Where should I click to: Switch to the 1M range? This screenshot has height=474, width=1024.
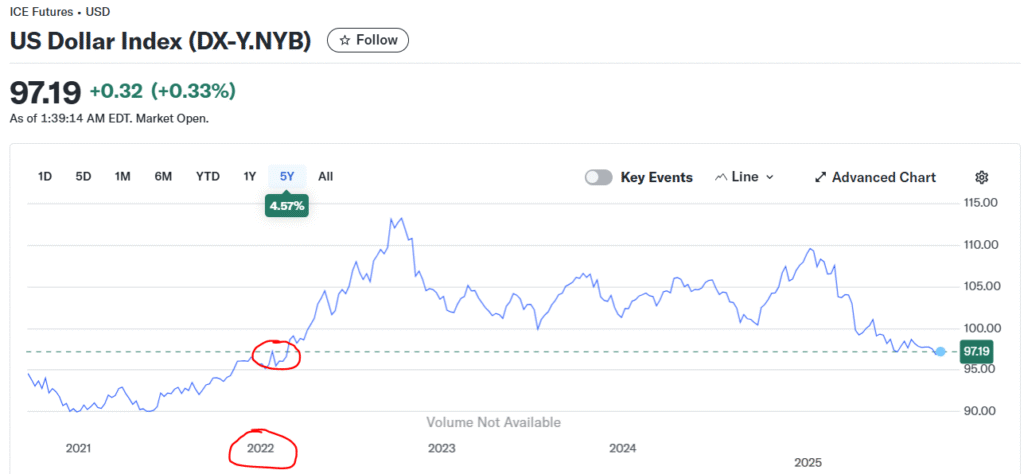tap(123, 176)
